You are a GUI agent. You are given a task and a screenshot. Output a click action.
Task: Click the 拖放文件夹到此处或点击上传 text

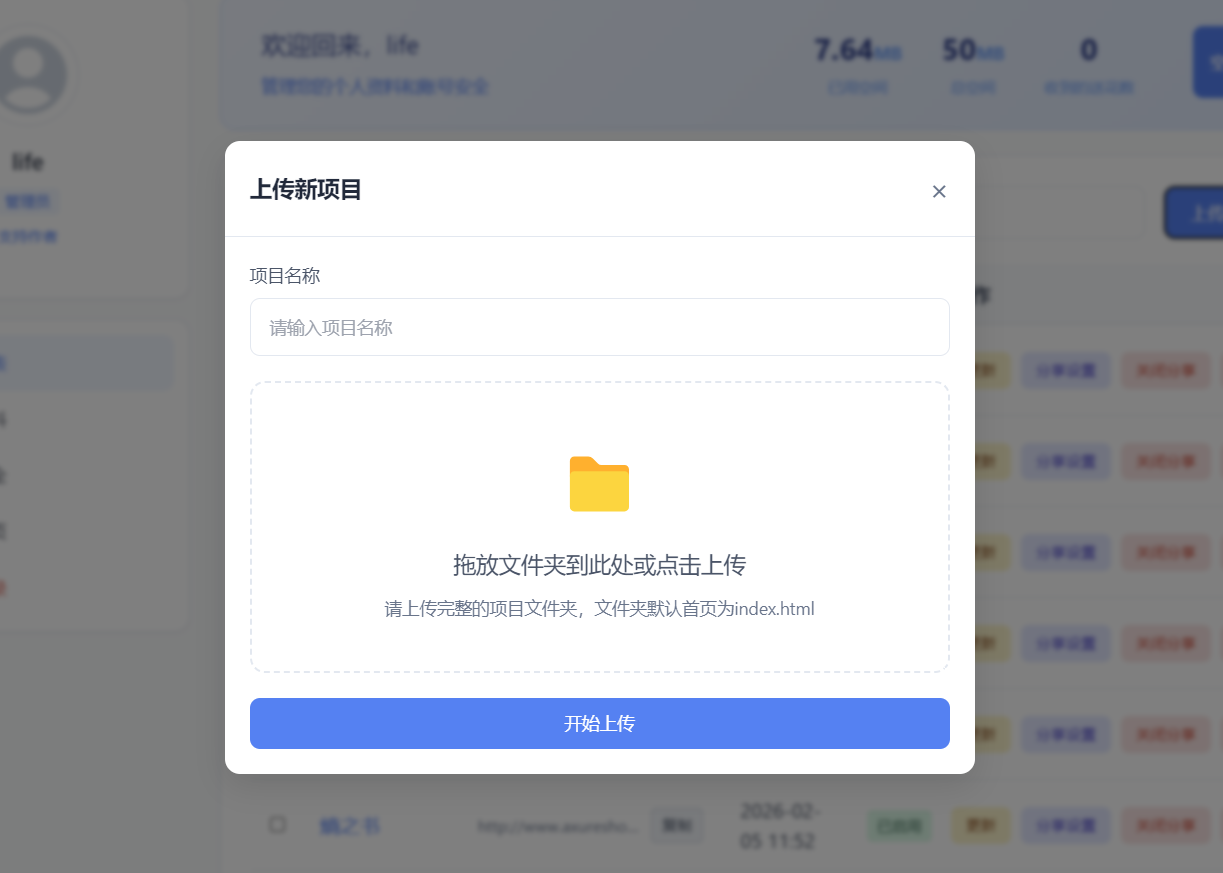click(599, 566)
